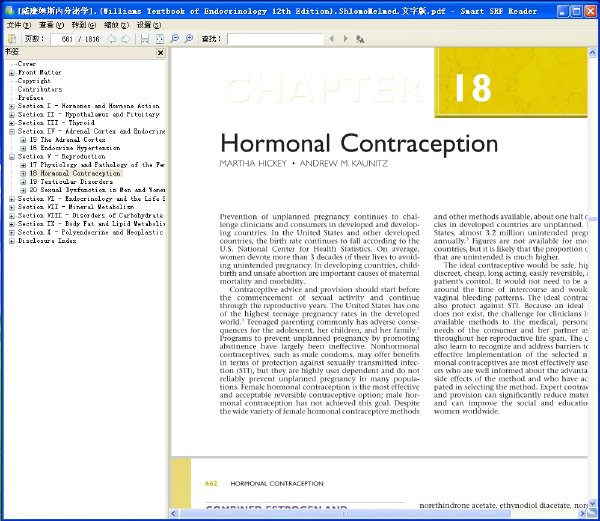
Task: Expand the Disclosure Index bookmark
Action: (11, 241)
